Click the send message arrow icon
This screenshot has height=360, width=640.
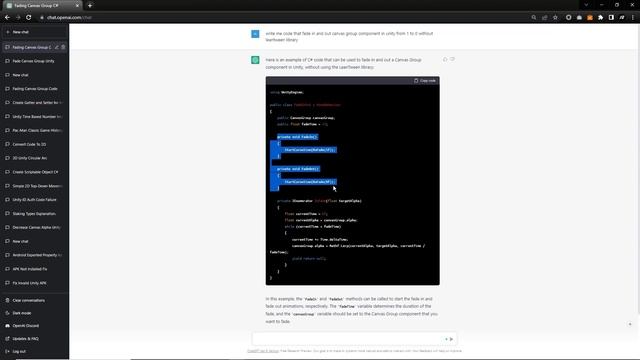tap(451, 339)
